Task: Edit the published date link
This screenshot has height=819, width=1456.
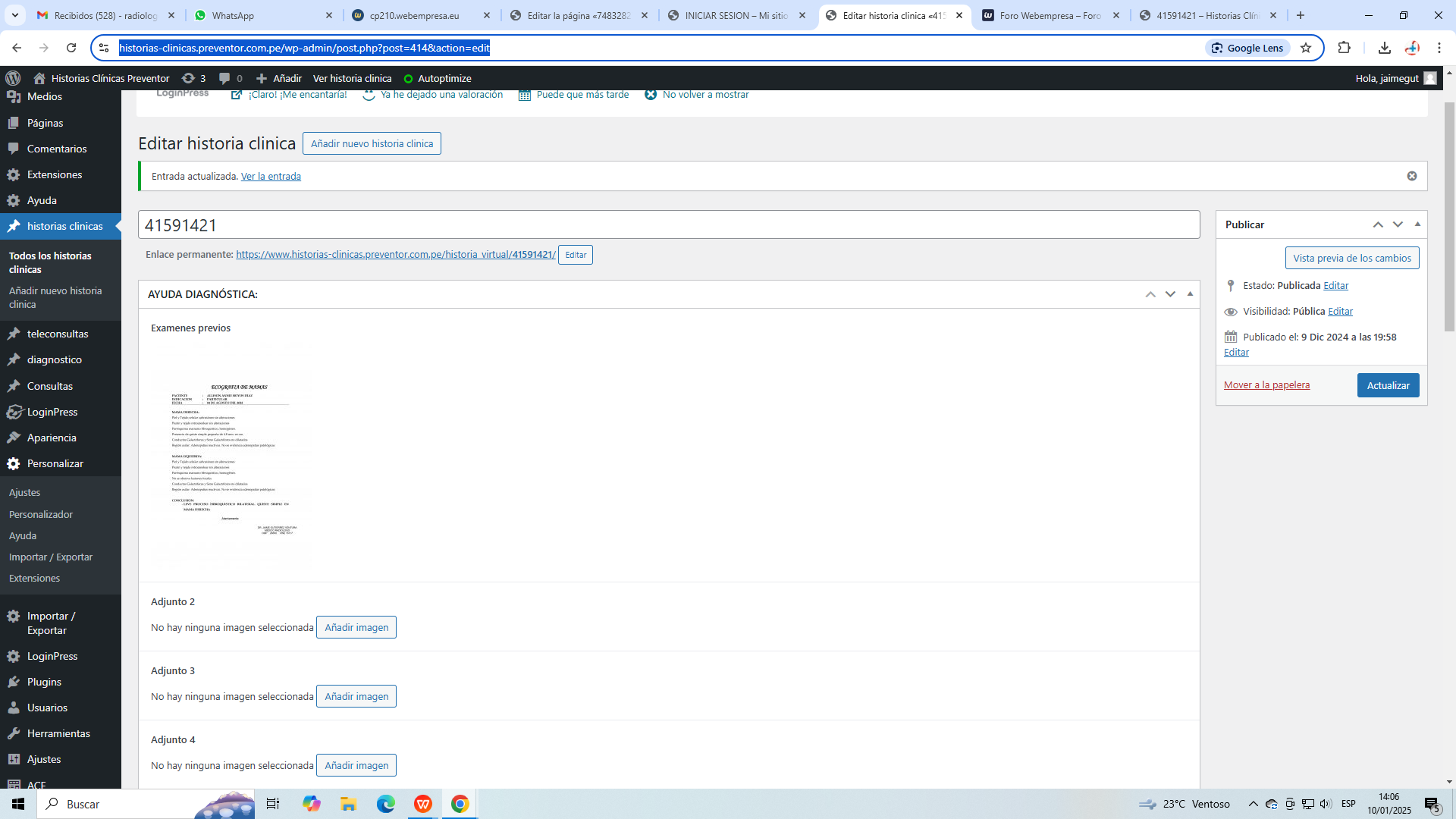Action: pos(1236,353)
